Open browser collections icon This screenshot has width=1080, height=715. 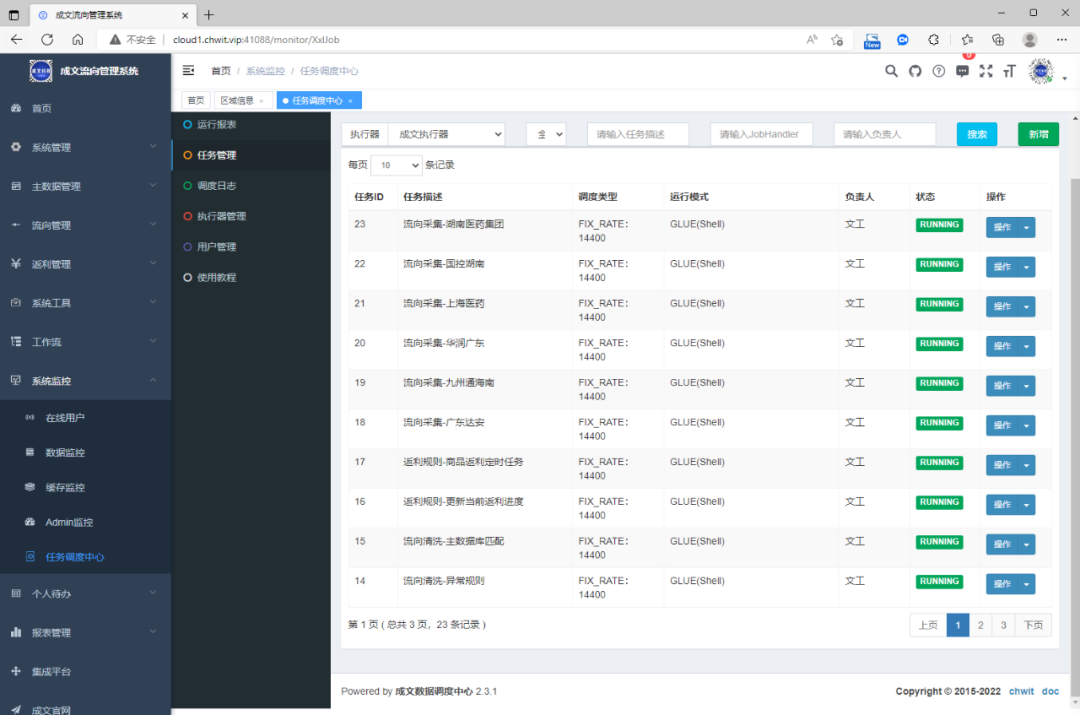click(x=998, y=40)
